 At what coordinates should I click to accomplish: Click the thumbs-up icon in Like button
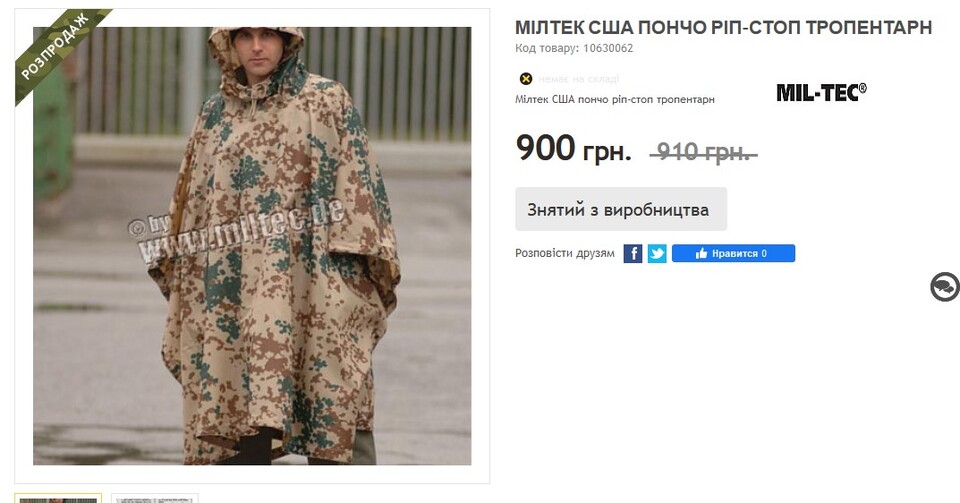tap(702, 253)
